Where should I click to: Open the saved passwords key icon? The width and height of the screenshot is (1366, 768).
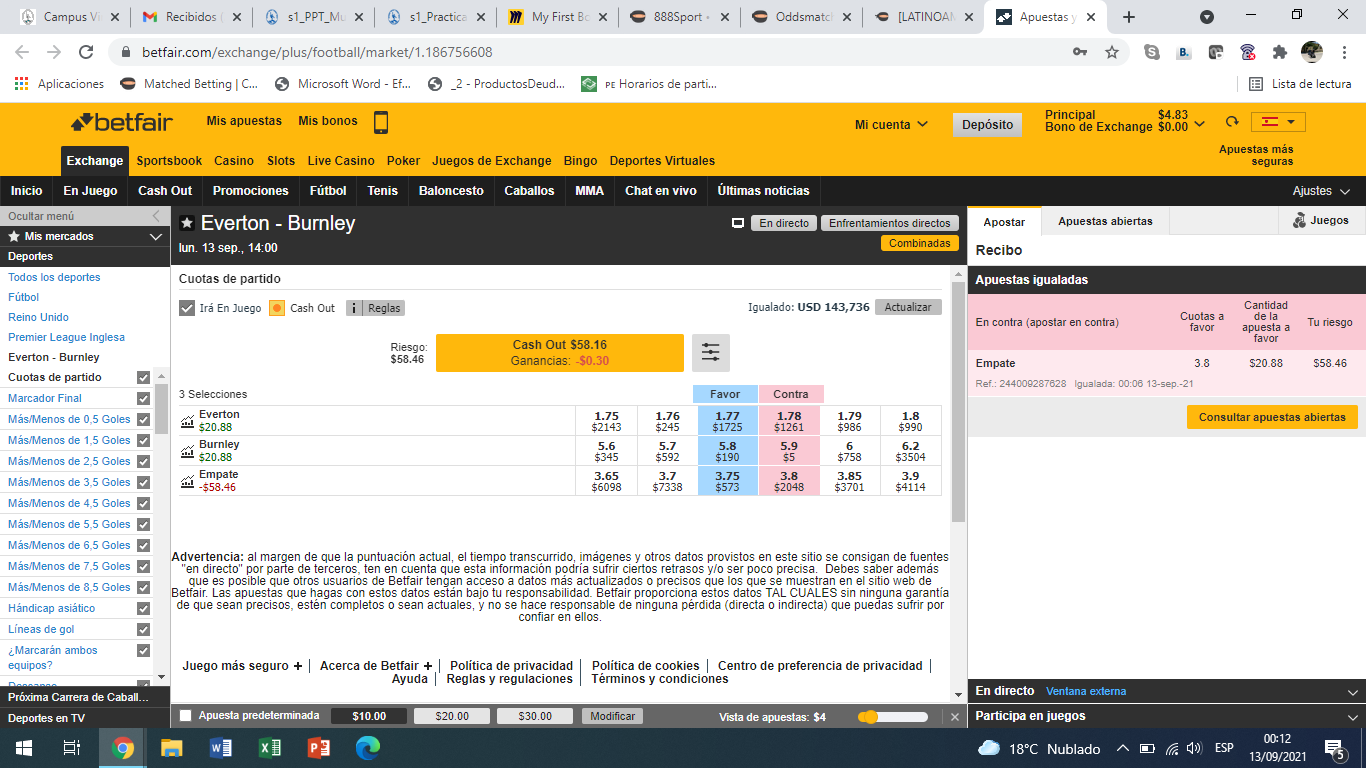click(1080, 52)
